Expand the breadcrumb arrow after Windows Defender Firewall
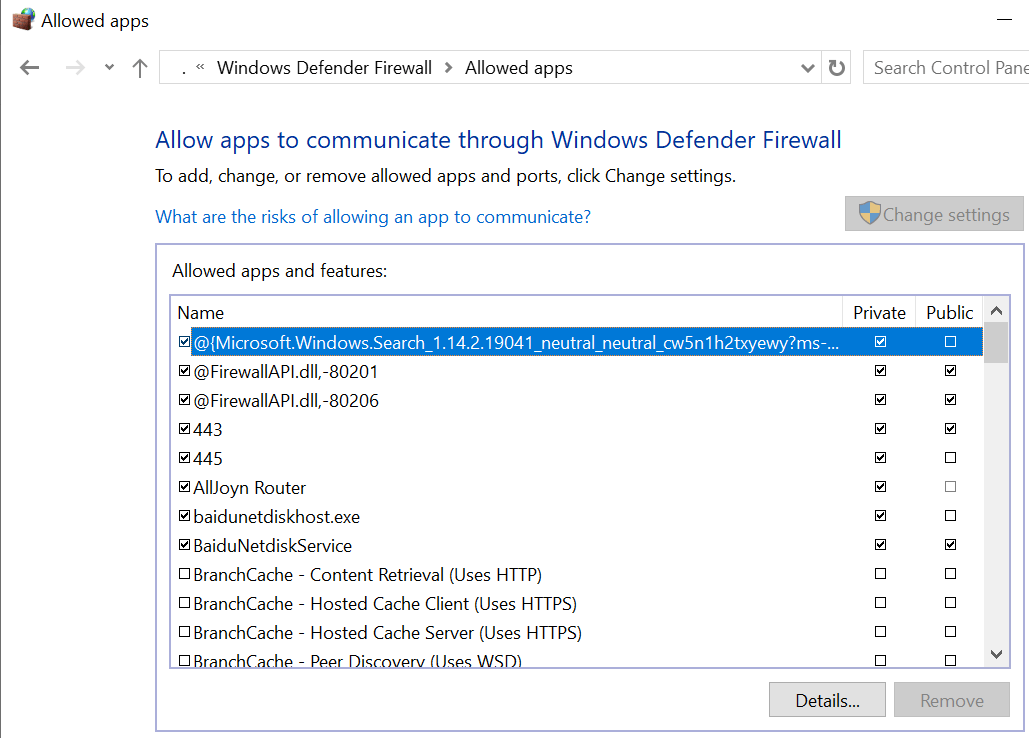 [x=448, y=68]
